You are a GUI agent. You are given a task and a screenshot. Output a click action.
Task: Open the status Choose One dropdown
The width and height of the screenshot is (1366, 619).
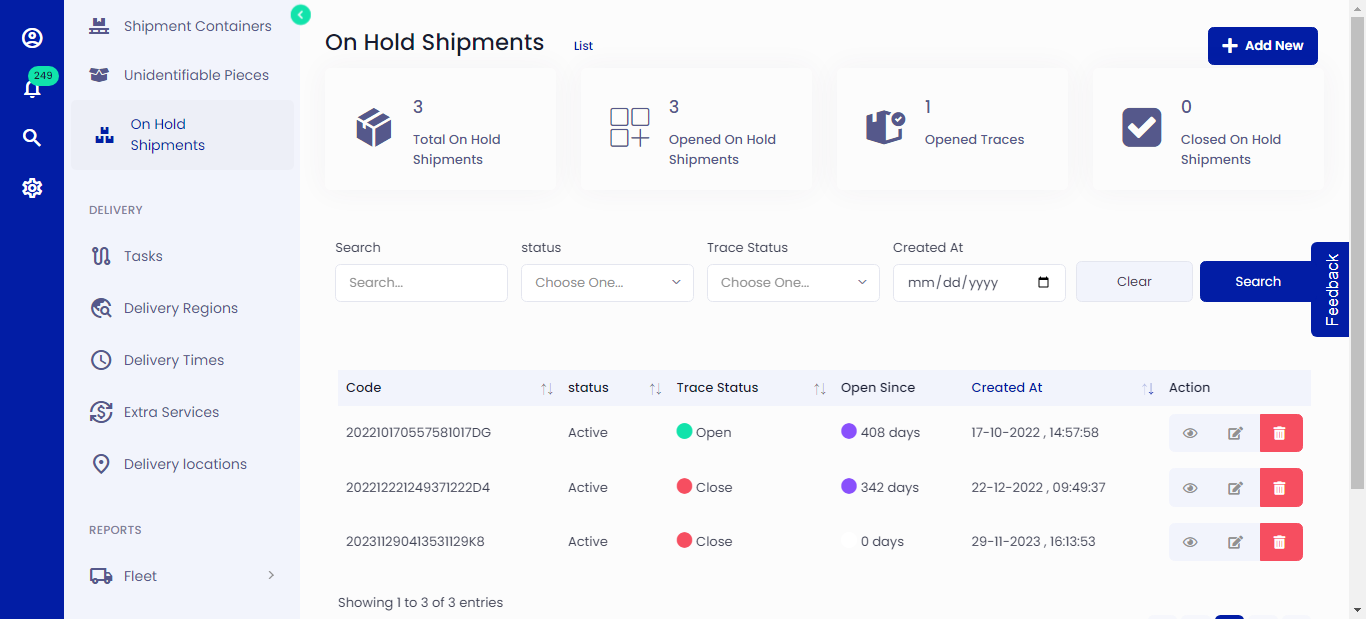(606, 282)
